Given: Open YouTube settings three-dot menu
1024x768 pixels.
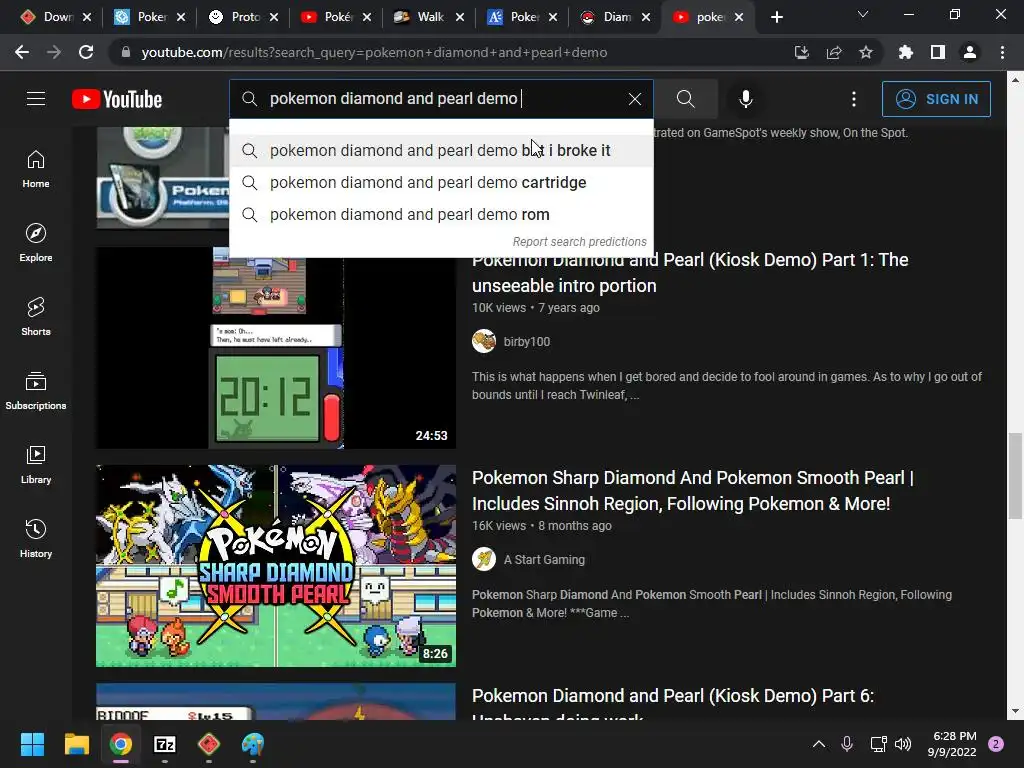Looking at the screenshot, I should (854, 99).
